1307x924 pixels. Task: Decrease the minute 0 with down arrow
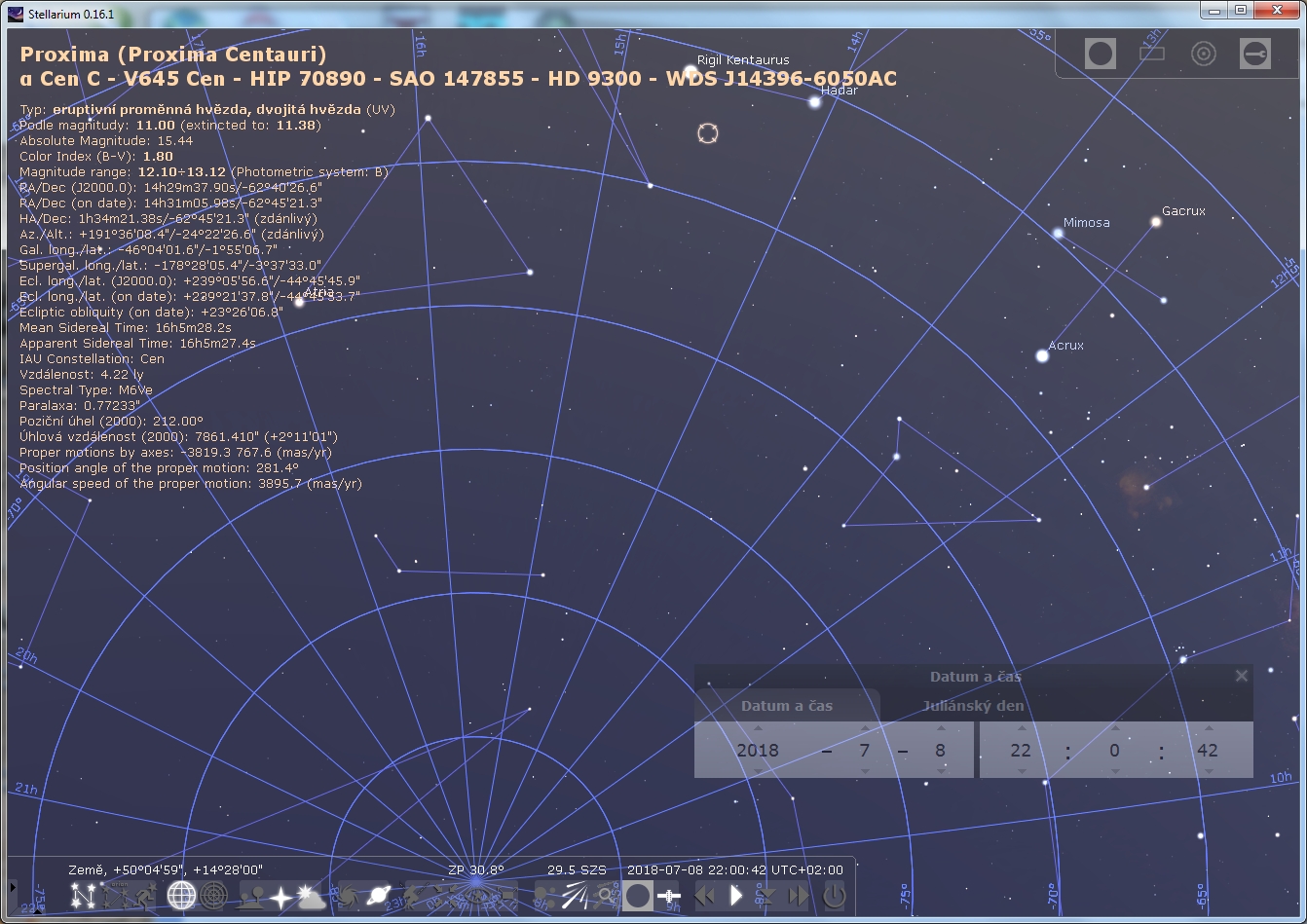(x=1115, y=771)
